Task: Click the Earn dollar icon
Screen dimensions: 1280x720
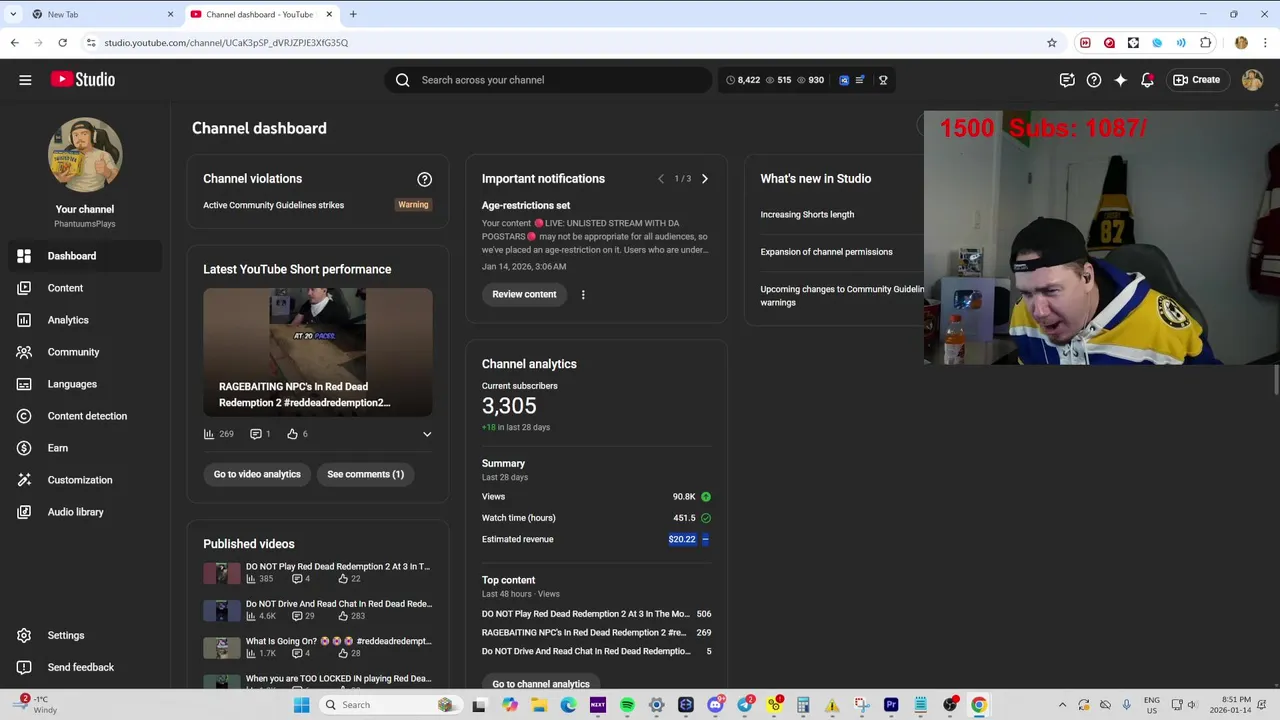Action: pyautogui.click(x=24, y=448)
